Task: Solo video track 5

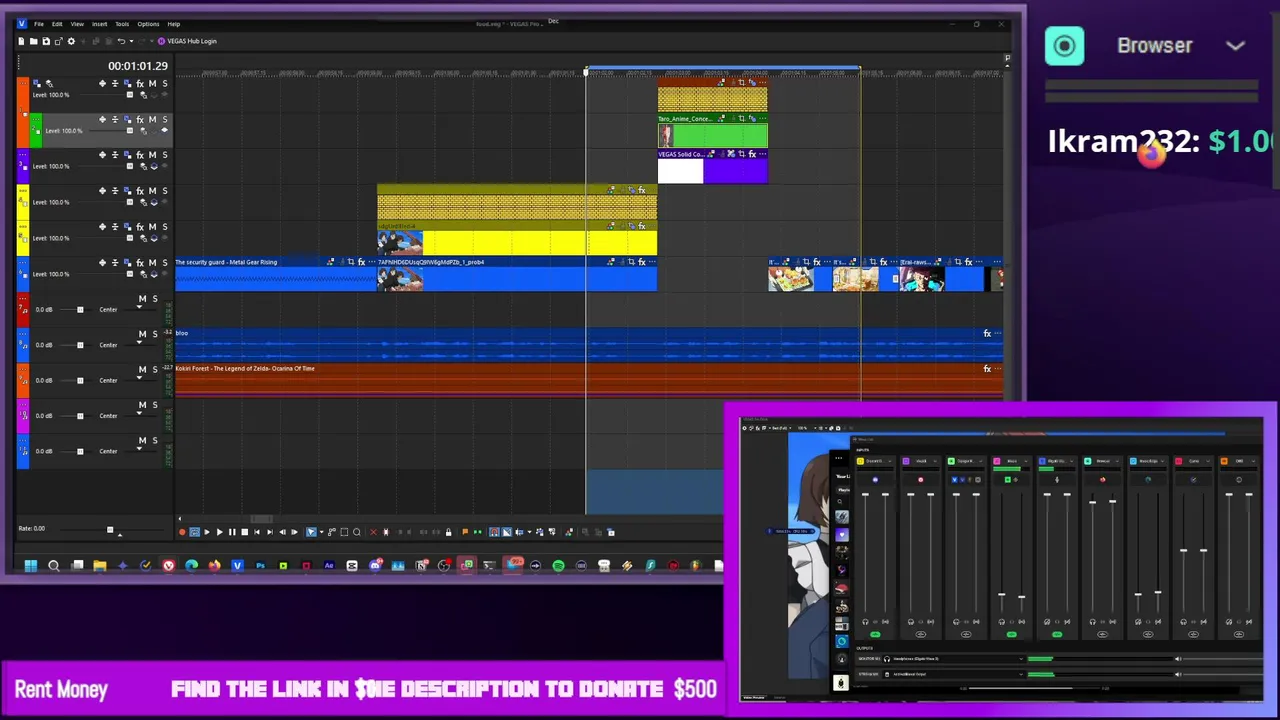Action: pyautogui.click(x=164, y=226)
